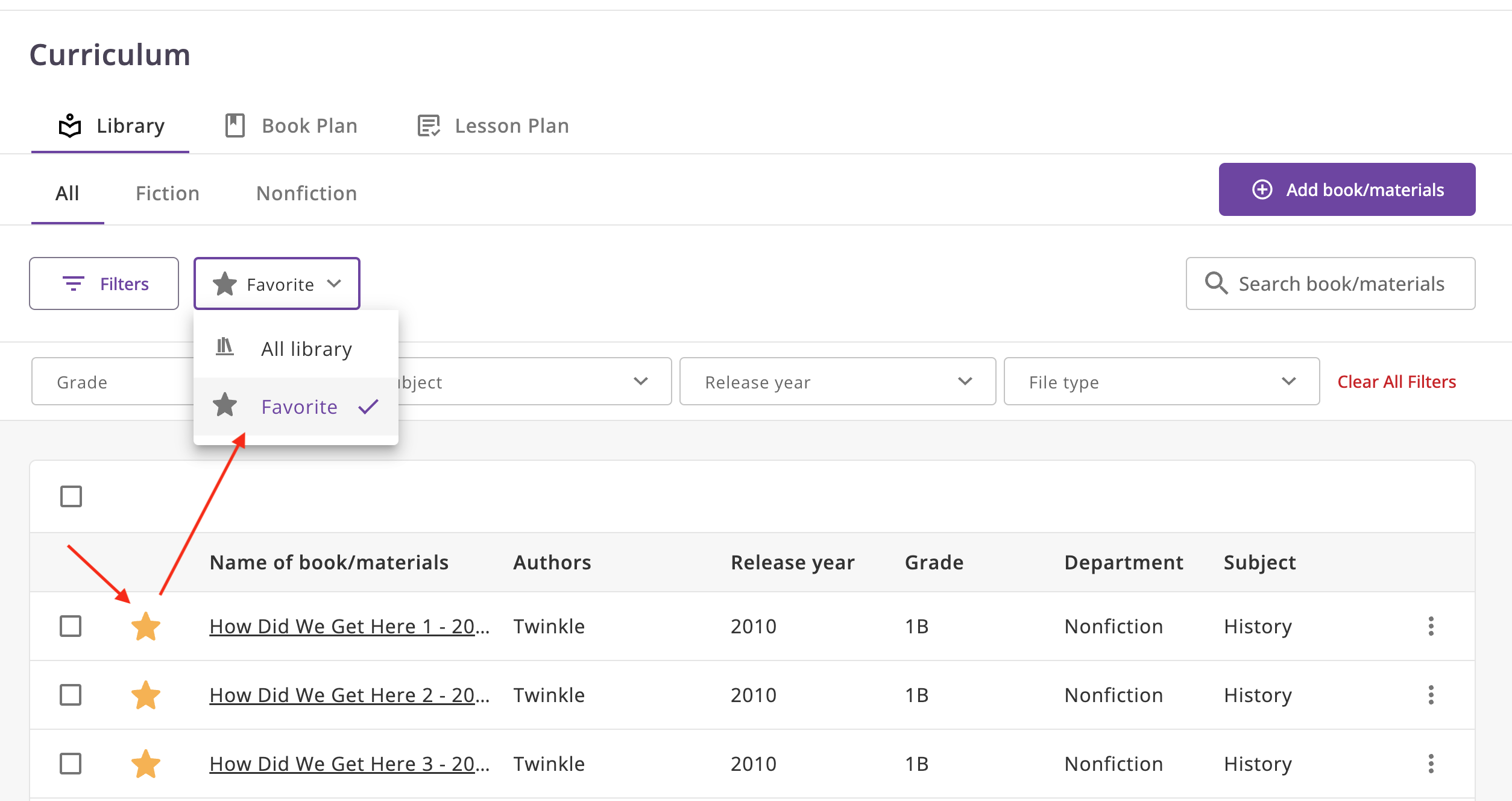Click Add book/materials button
This screenshot has width=1512, height=801.
(x=1347, y=189)
